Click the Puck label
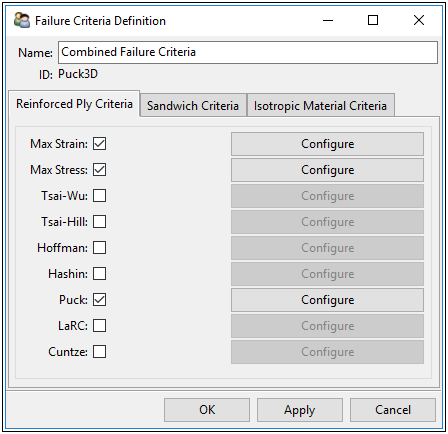 click(x=73, y=300)
